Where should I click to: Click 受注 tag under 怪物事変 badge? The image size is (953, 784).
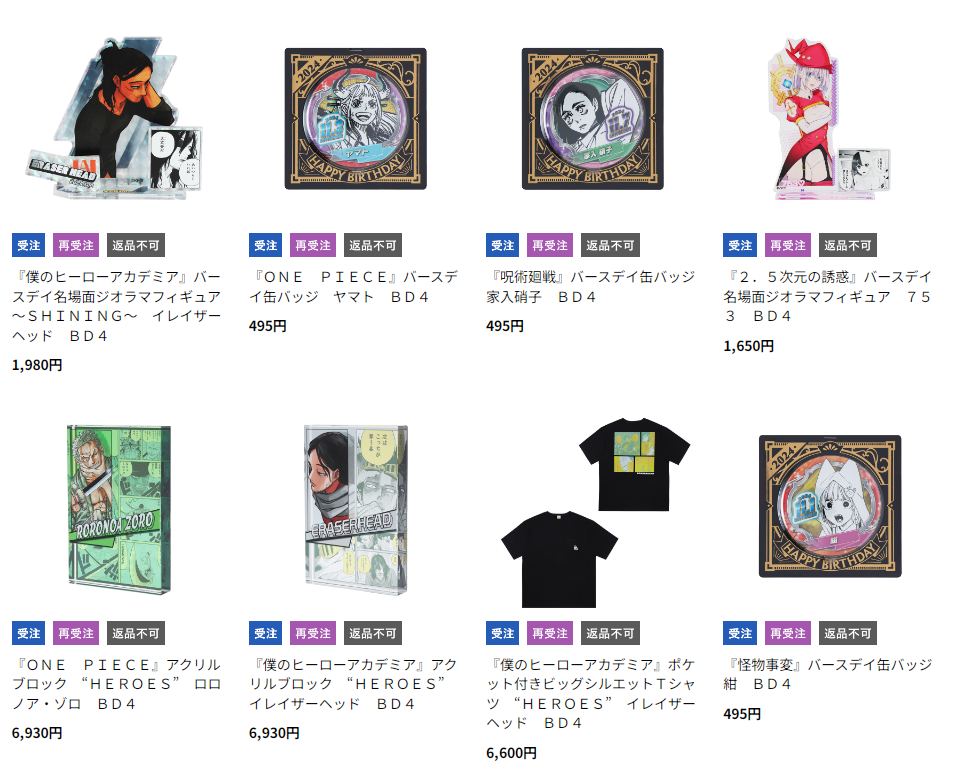tap(740, 633)
